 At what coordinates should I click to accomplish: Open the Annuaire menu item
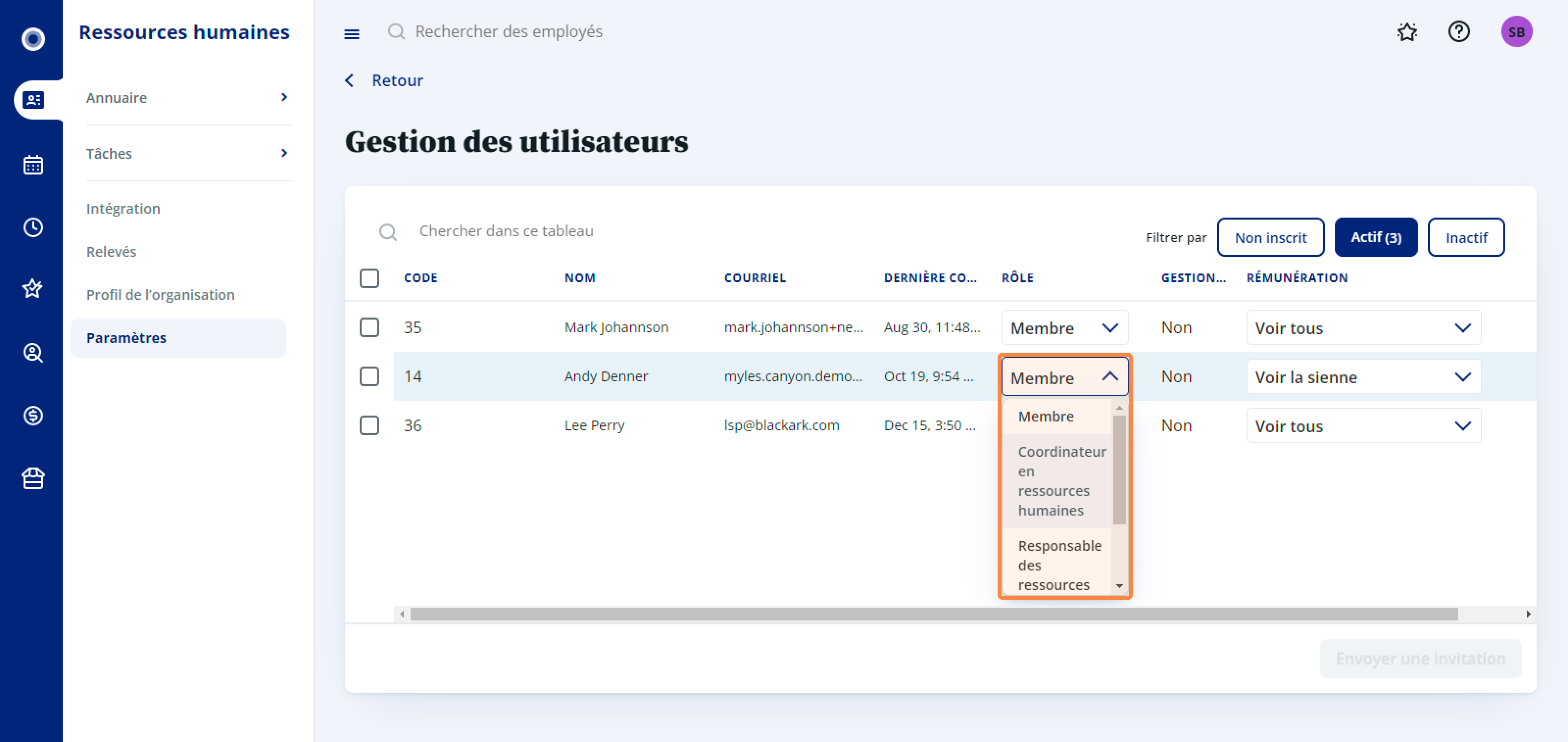[x=188, y=98]
